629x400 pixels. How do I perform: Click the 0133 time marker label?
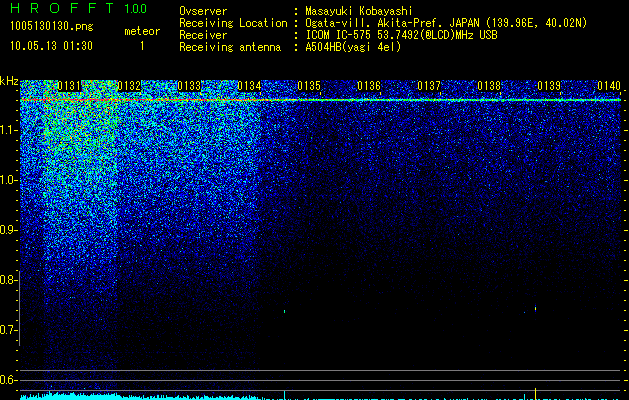pyautogui.click(x=189, y=86)
